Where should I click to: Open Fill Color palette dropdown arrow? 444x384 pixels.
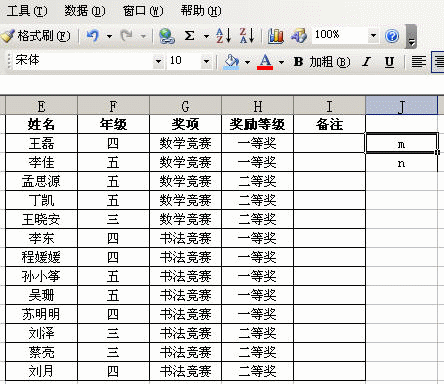[x=247, y=62]
